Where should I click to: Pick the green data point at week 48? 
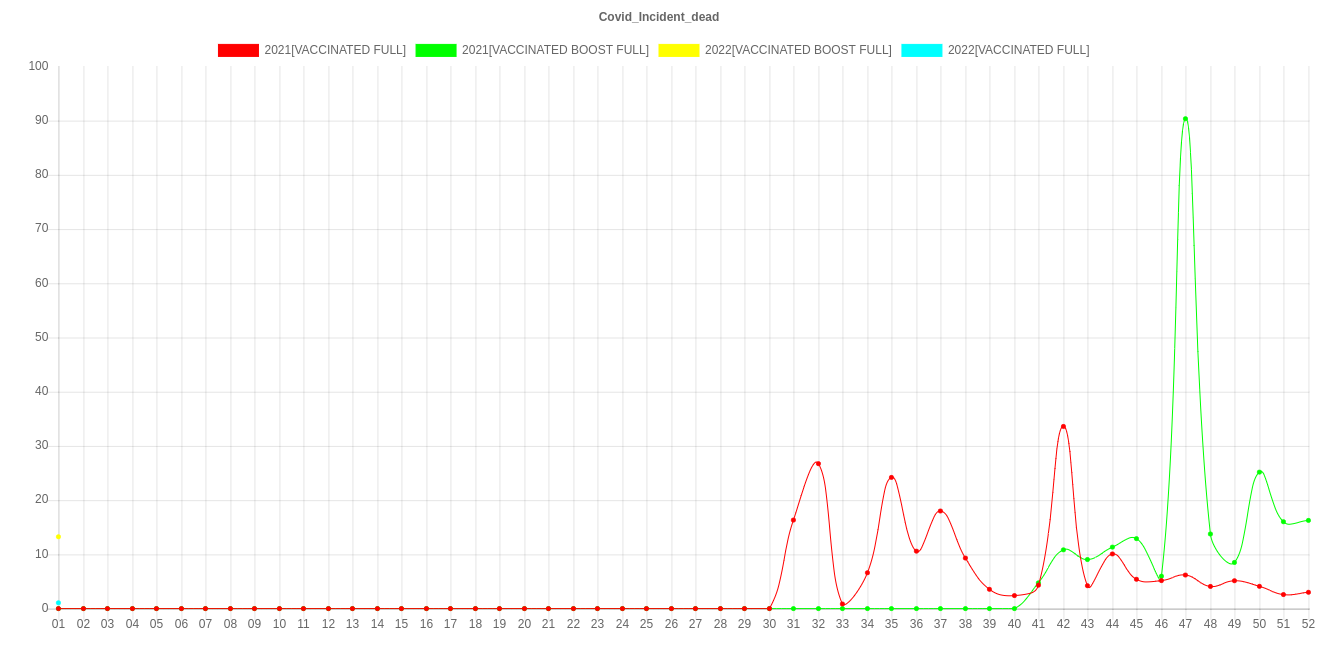tap(1210, 534)
